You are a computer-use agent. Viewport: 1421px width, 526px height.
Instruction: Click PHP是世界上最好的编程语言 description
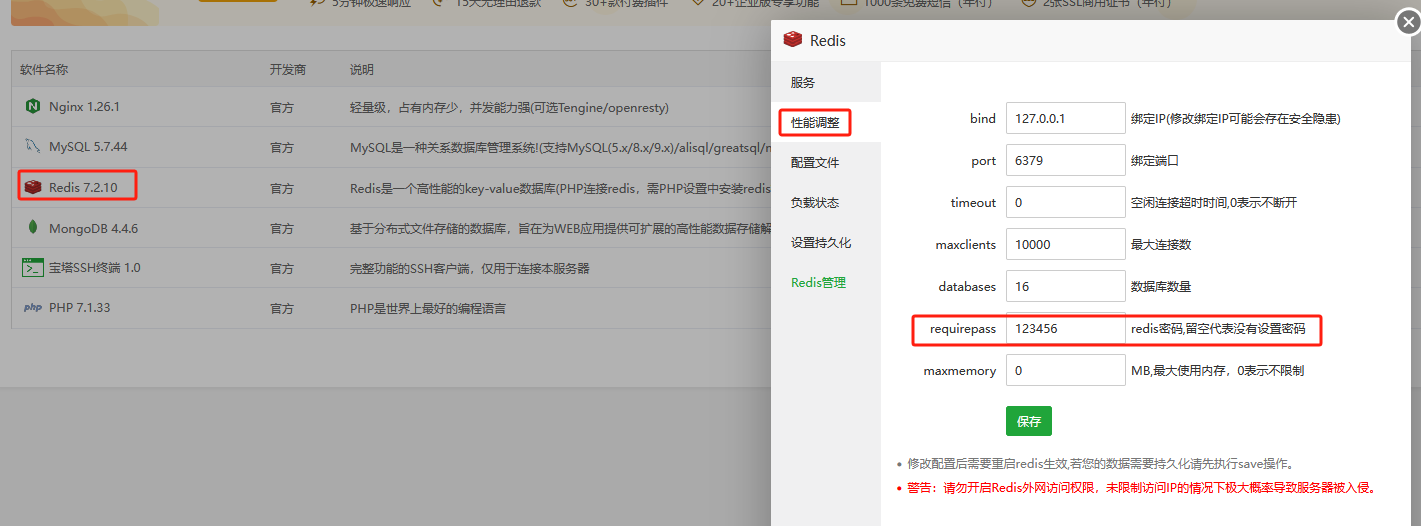point(428,308)
